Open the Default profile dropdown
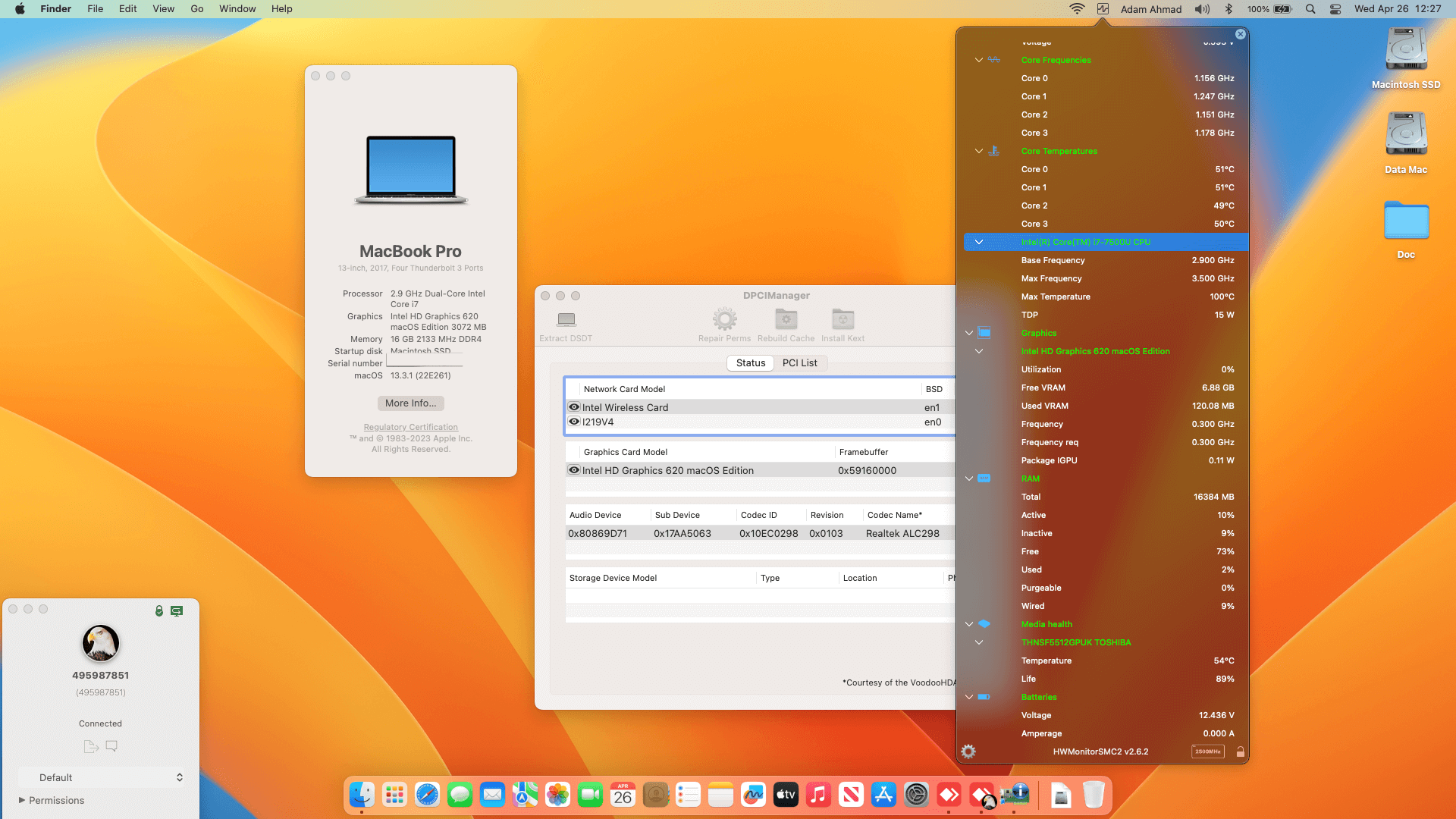The width and height of the screenshot is (1456, 819). (102, 777)
